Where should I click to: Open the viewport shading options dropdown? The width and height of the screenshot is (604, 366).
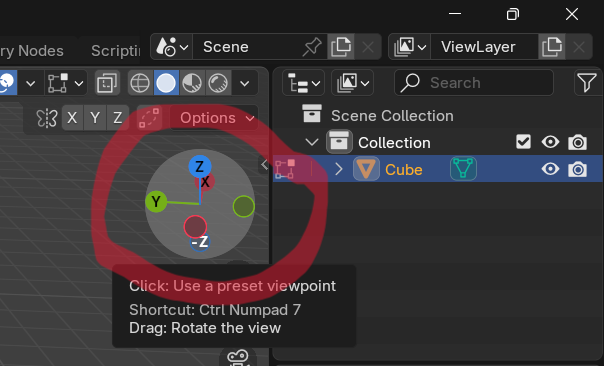coord(245,83)
